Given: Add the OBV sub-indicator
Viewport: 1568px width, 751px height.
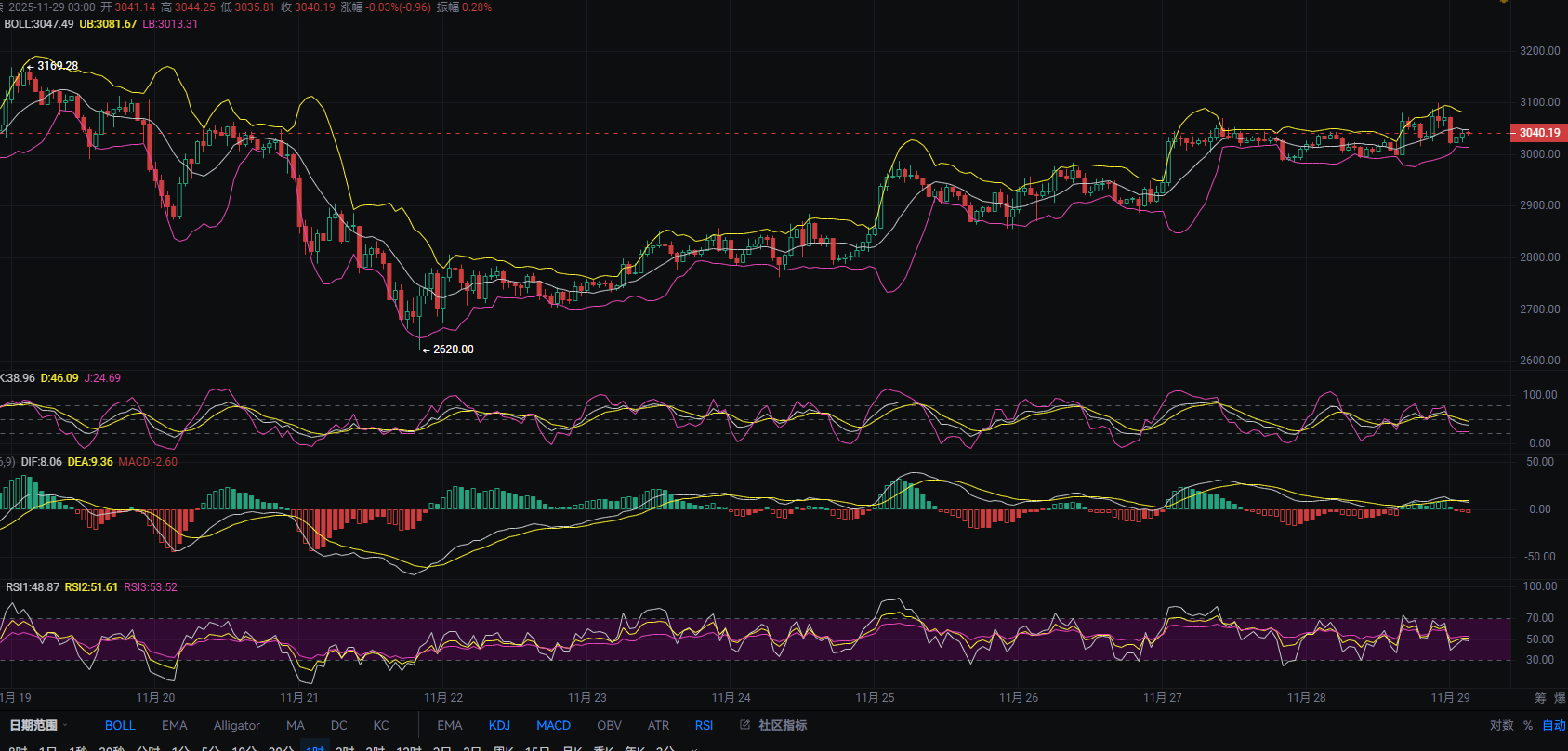Looking at the screenshot, I should tap(609, 725).
